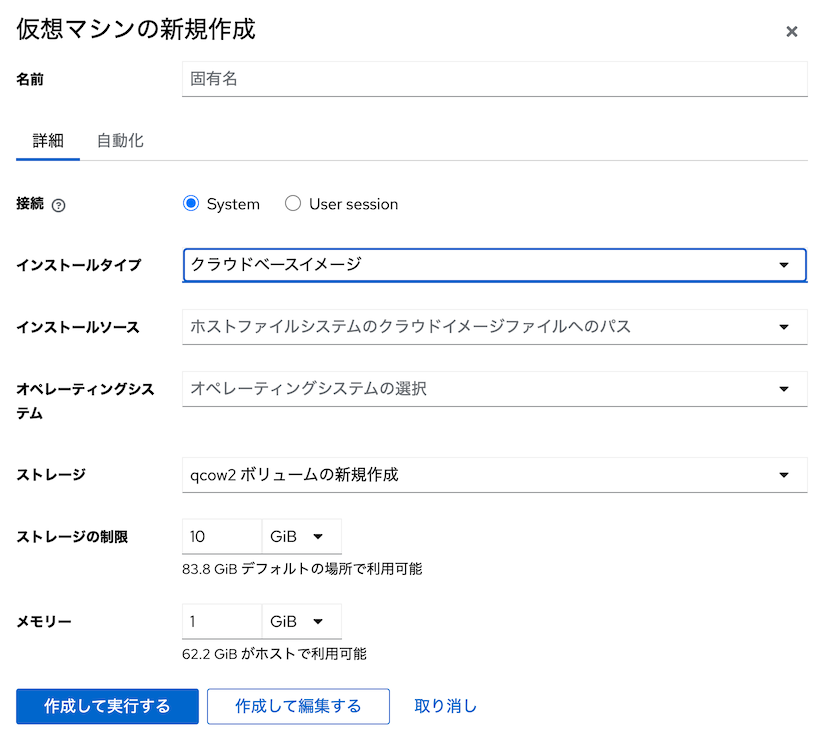Image resolution: width=827 pixels, height=735 pixels.
Task: Click the 作成して編集する button
Action: (299, 706)
